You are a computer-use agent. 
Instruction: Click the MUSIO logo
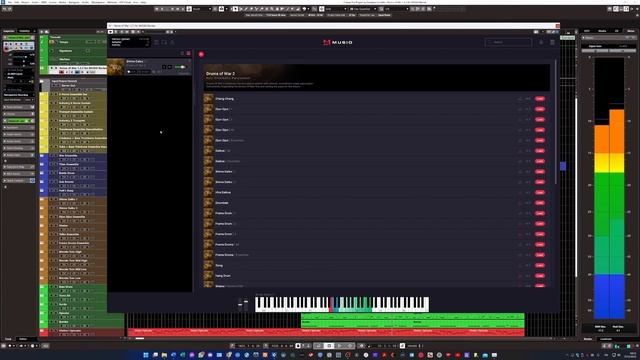(x=338, y=42)
